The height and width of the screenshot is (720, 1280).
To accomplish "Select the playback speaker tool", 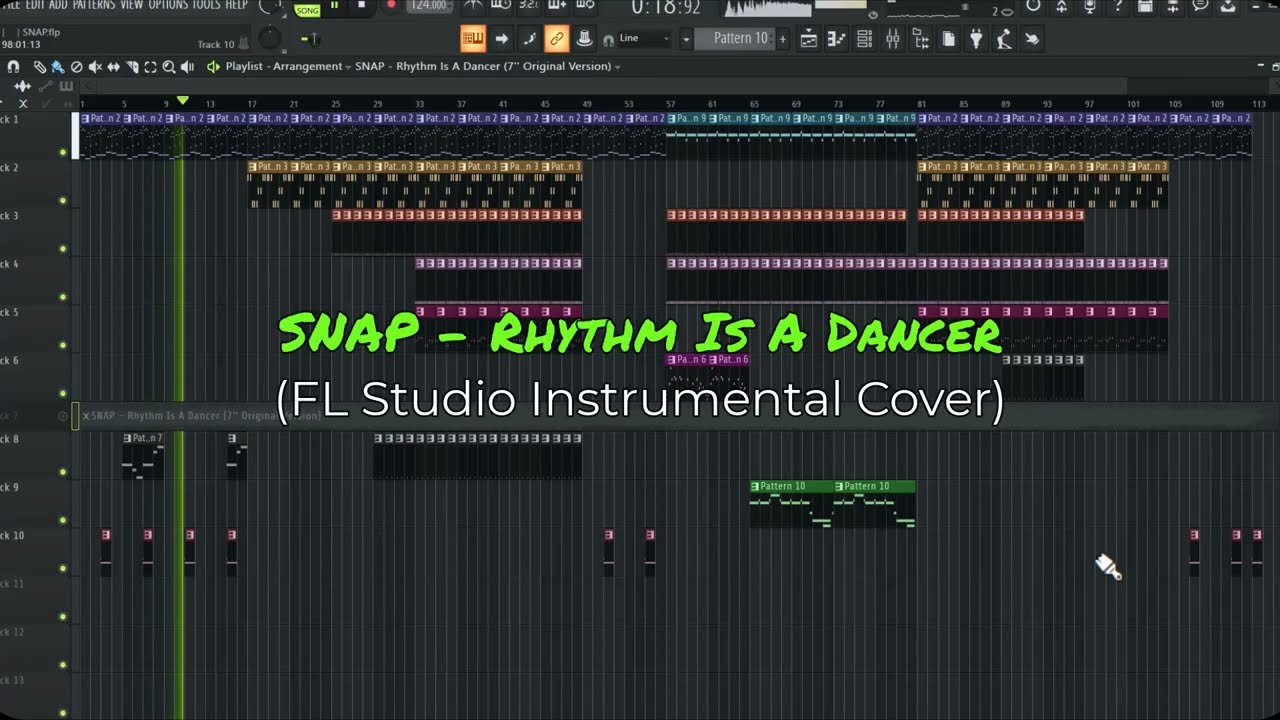I will click(187, 67).
